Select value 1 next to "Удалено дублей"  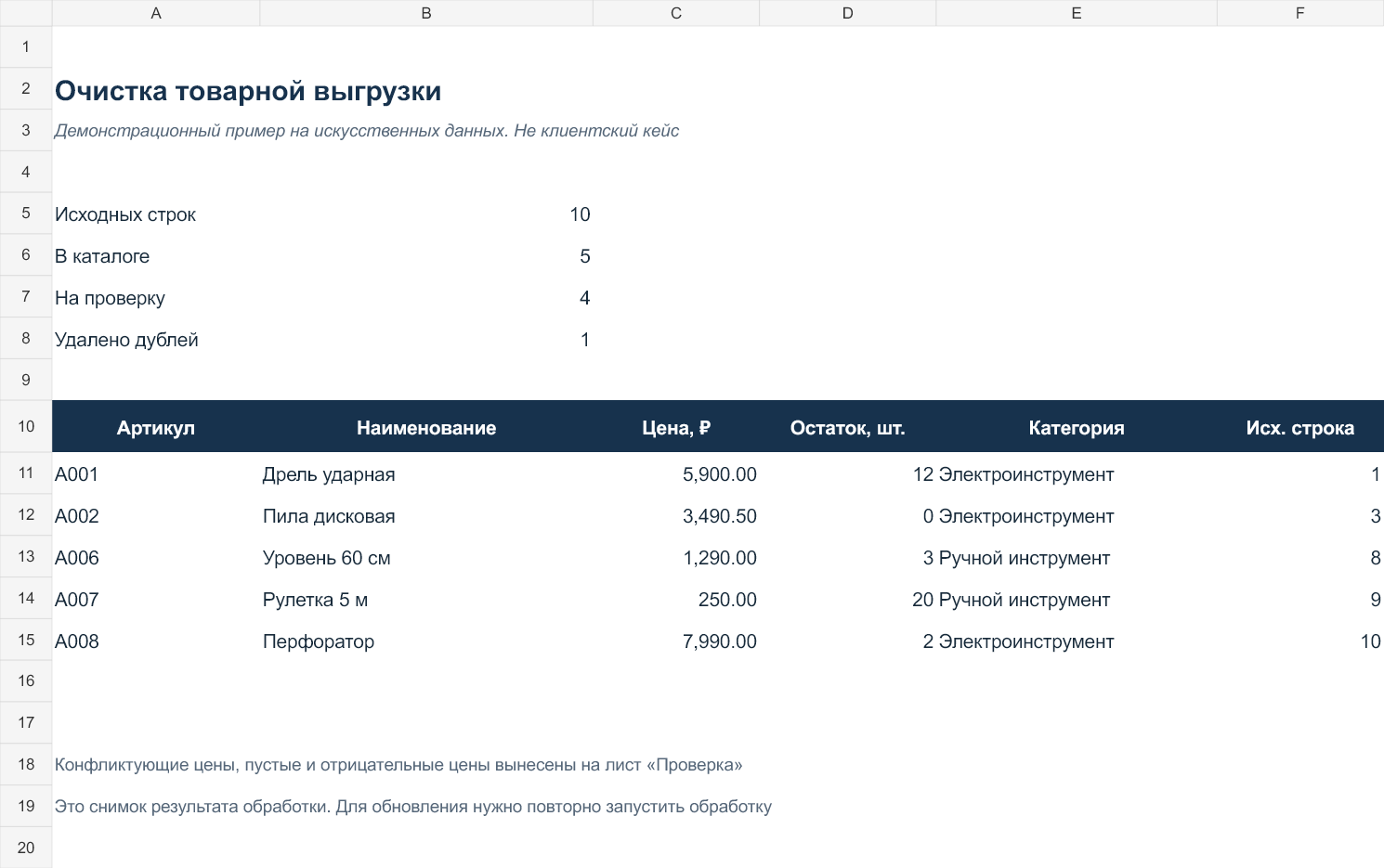(x=426, y=340)
